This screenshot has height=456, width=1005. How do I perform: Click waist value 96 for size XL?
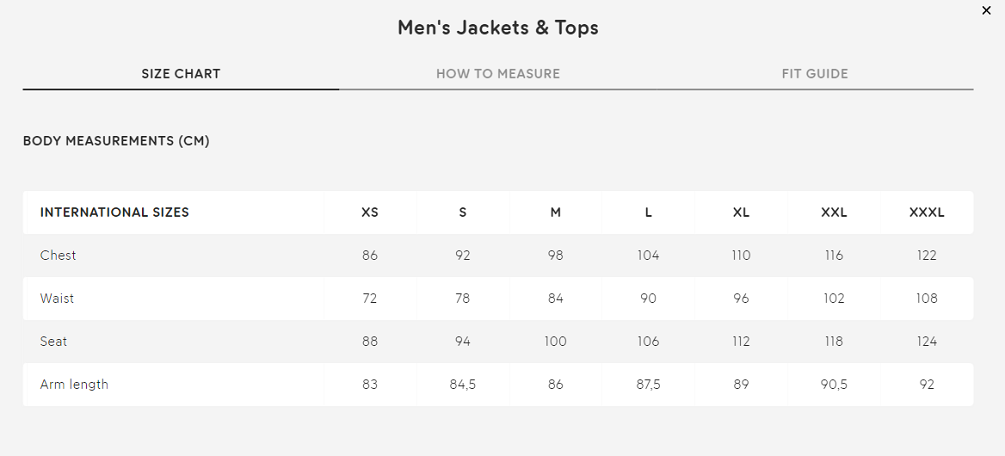(741, 299)
